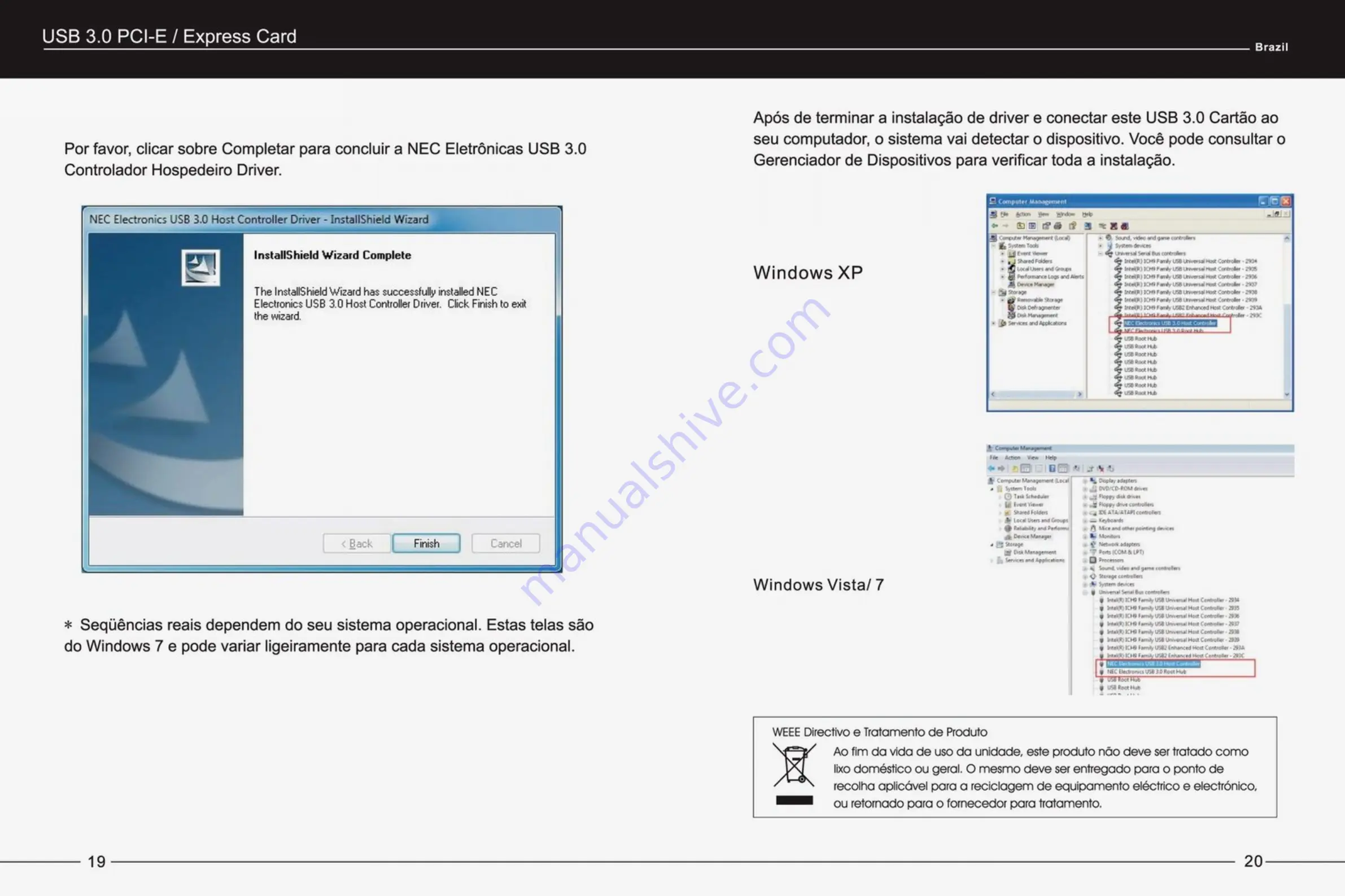Select Removable Storage in XP tree

click(x=1040, y=300)
